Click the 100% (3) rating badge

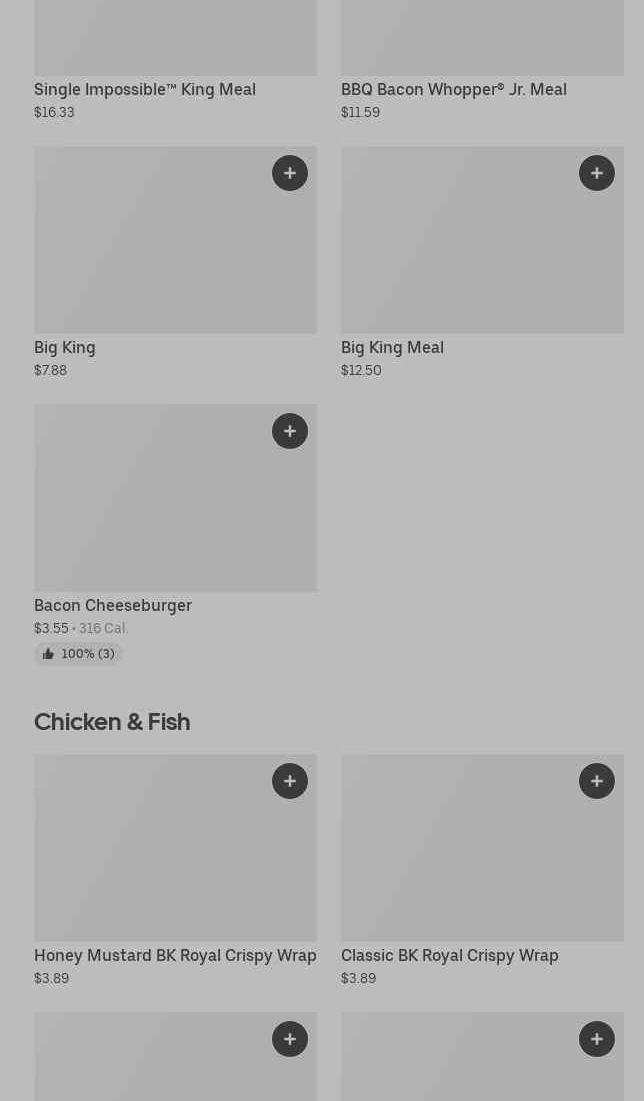(78, 654)
